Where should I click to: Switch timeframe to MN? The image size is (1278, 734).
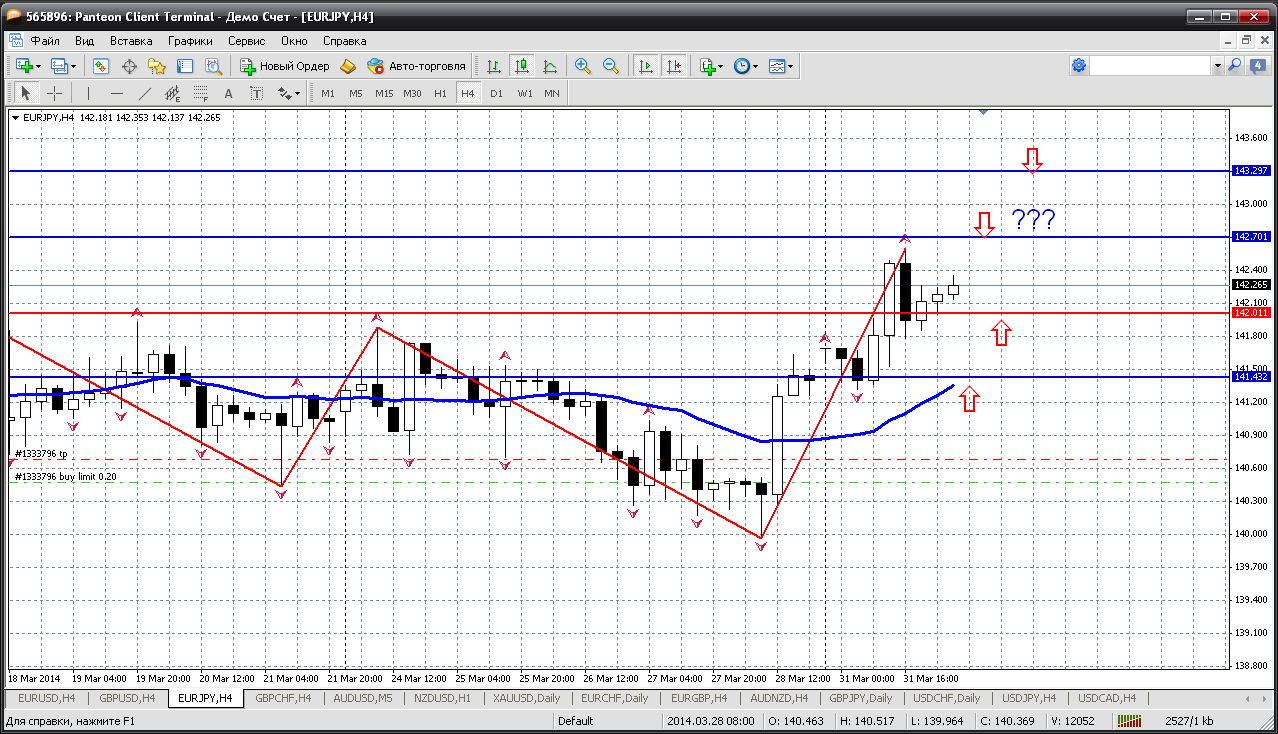pos(552,93)
